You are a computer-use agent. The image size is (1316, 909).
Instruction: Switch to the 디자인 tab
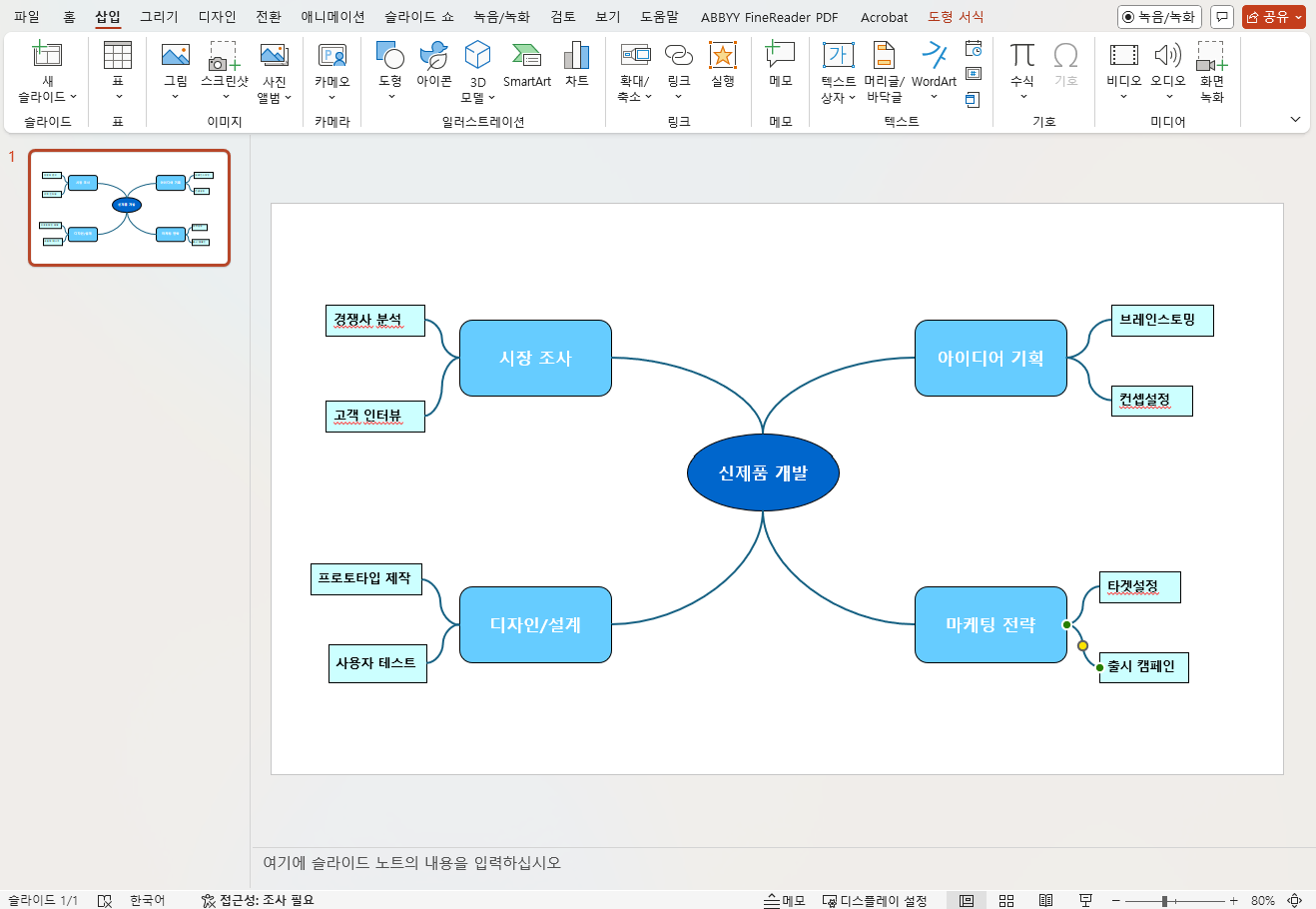(217, 17)
